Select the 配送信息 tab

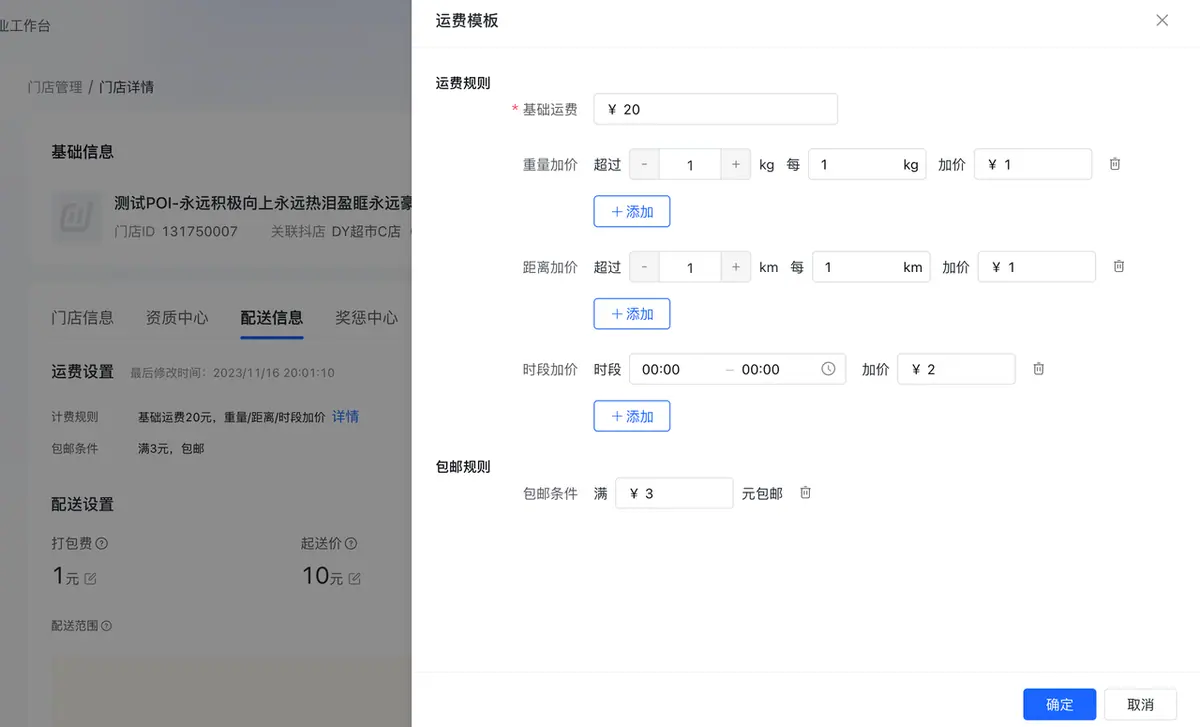coord(272,318)
